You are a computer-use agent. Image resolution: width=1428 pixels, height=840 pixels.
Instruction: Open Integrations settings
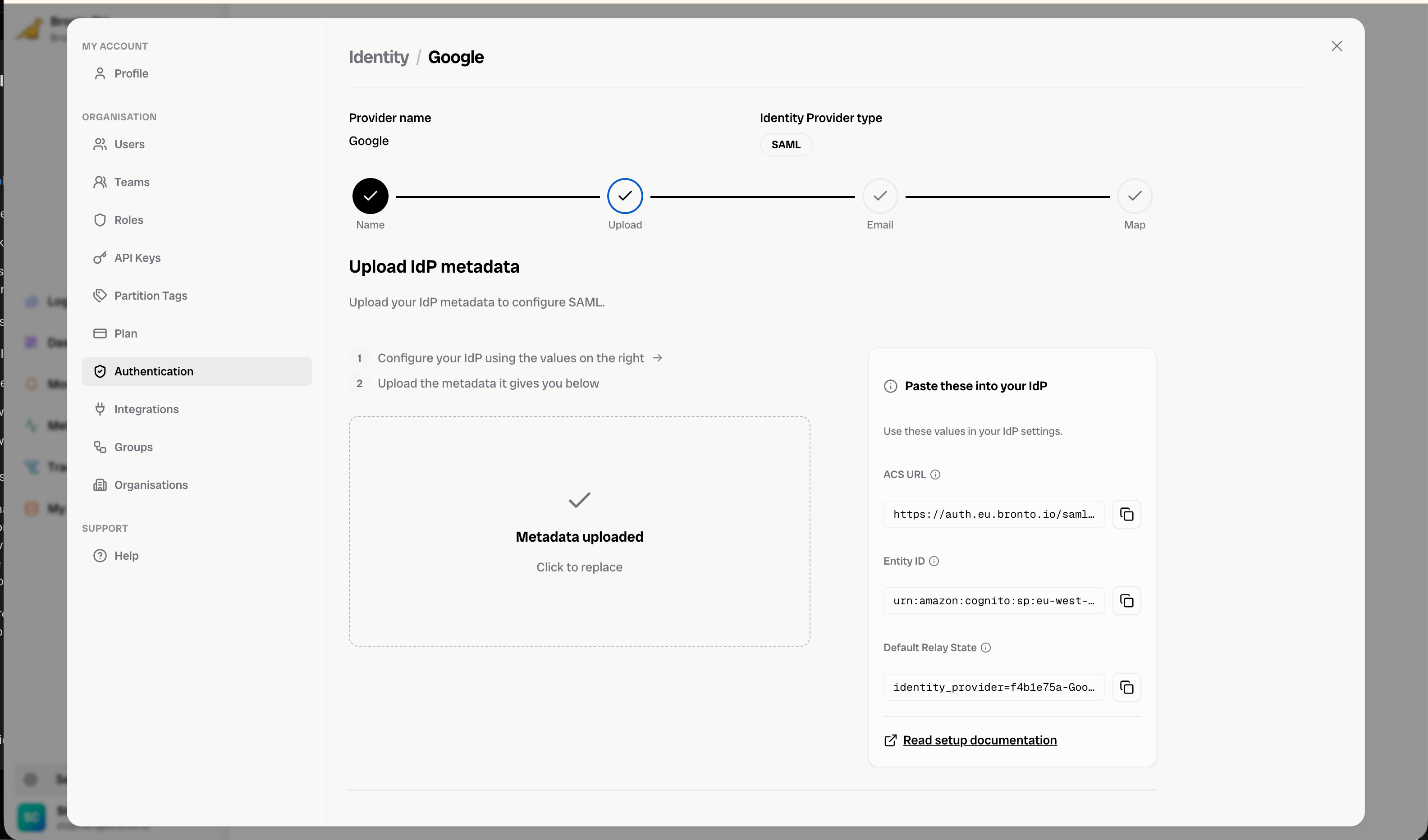click(x=196, y=410)
